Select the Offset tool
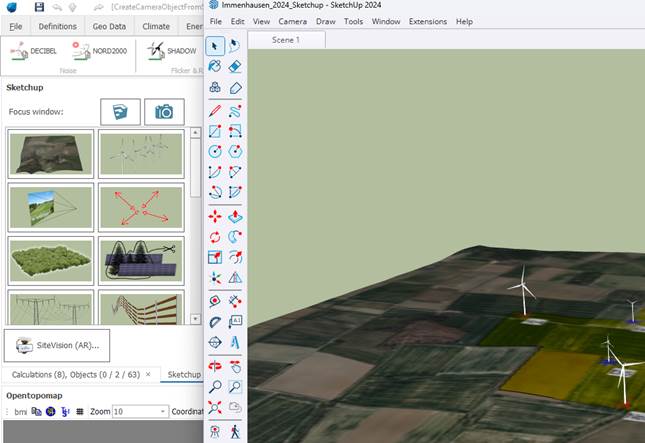The image size is (645, 443). (234, 257)
